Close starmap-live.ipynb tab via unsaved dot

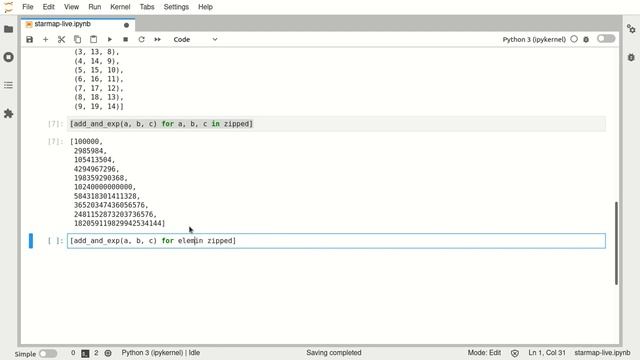coord(126,25)
